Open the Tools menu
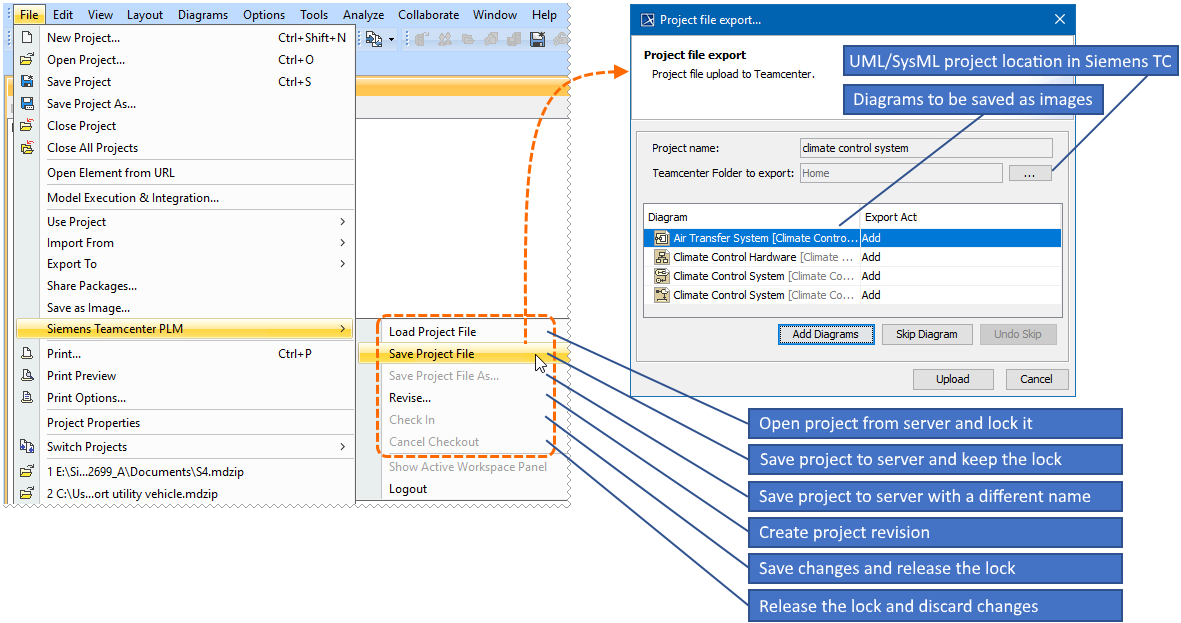The height and width of the screenshot is (623, 1181). (x=313, y=14)
